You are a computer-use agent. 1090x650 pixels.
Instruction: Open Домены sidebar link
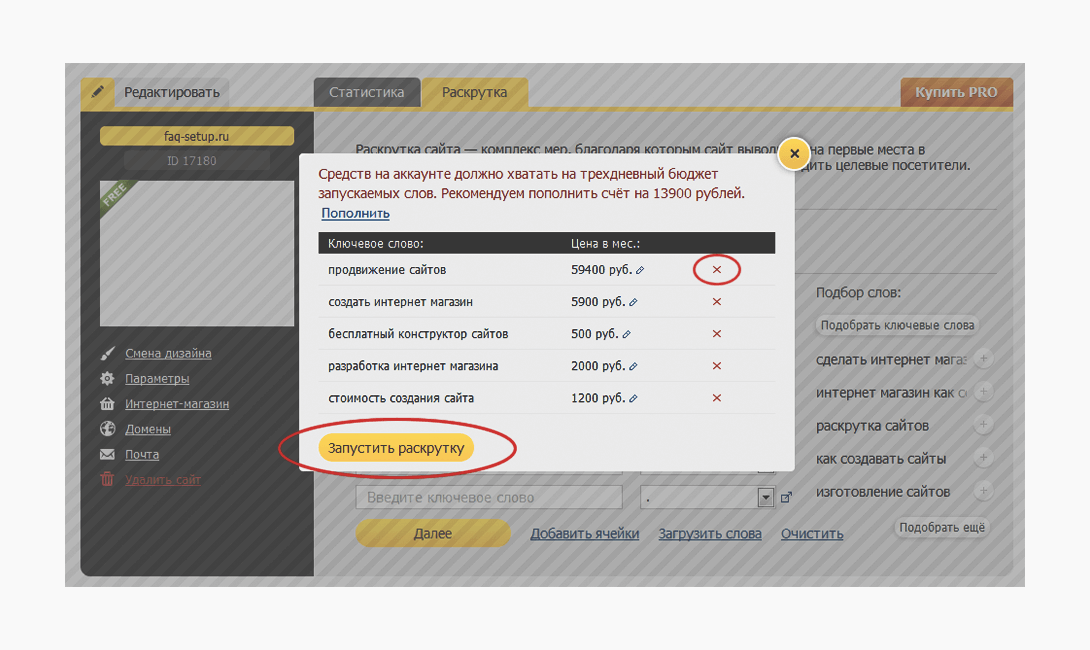click(x=148, y=429)
